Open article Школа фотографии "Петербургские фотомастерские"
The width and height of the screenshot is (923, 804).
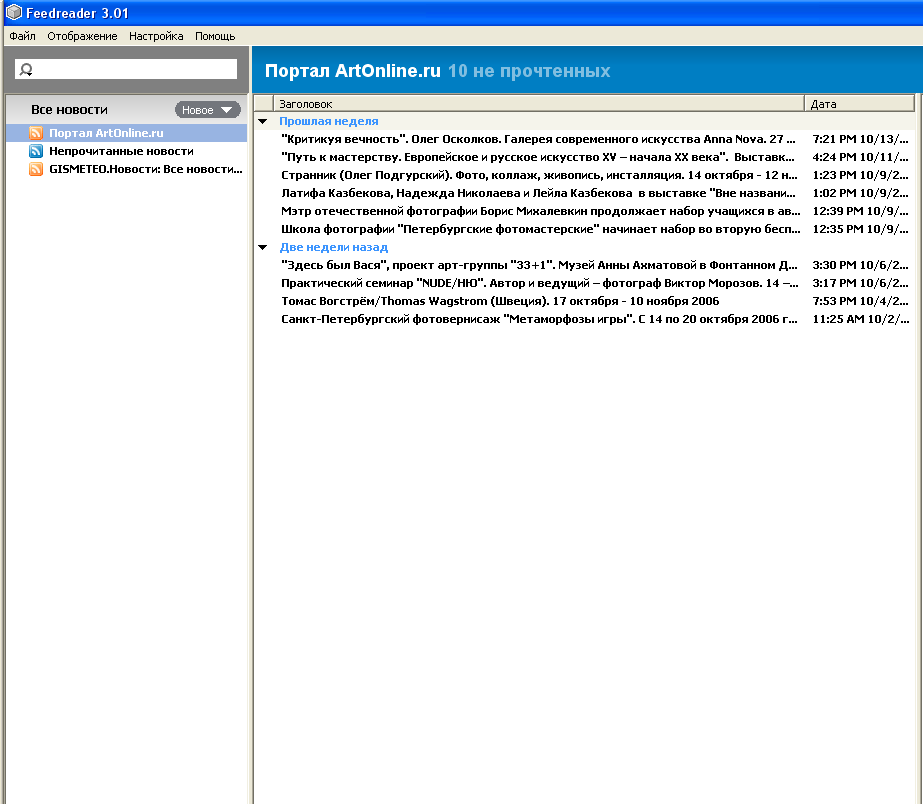pyautogui.click(x=540, y=229)
